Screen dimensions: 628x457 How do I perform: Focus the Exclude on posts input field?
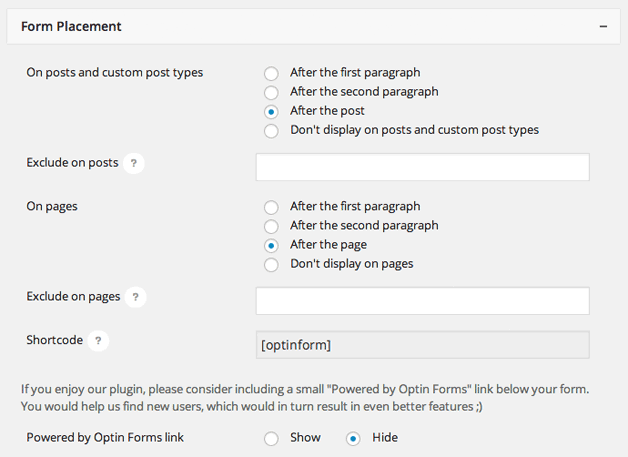423,167
